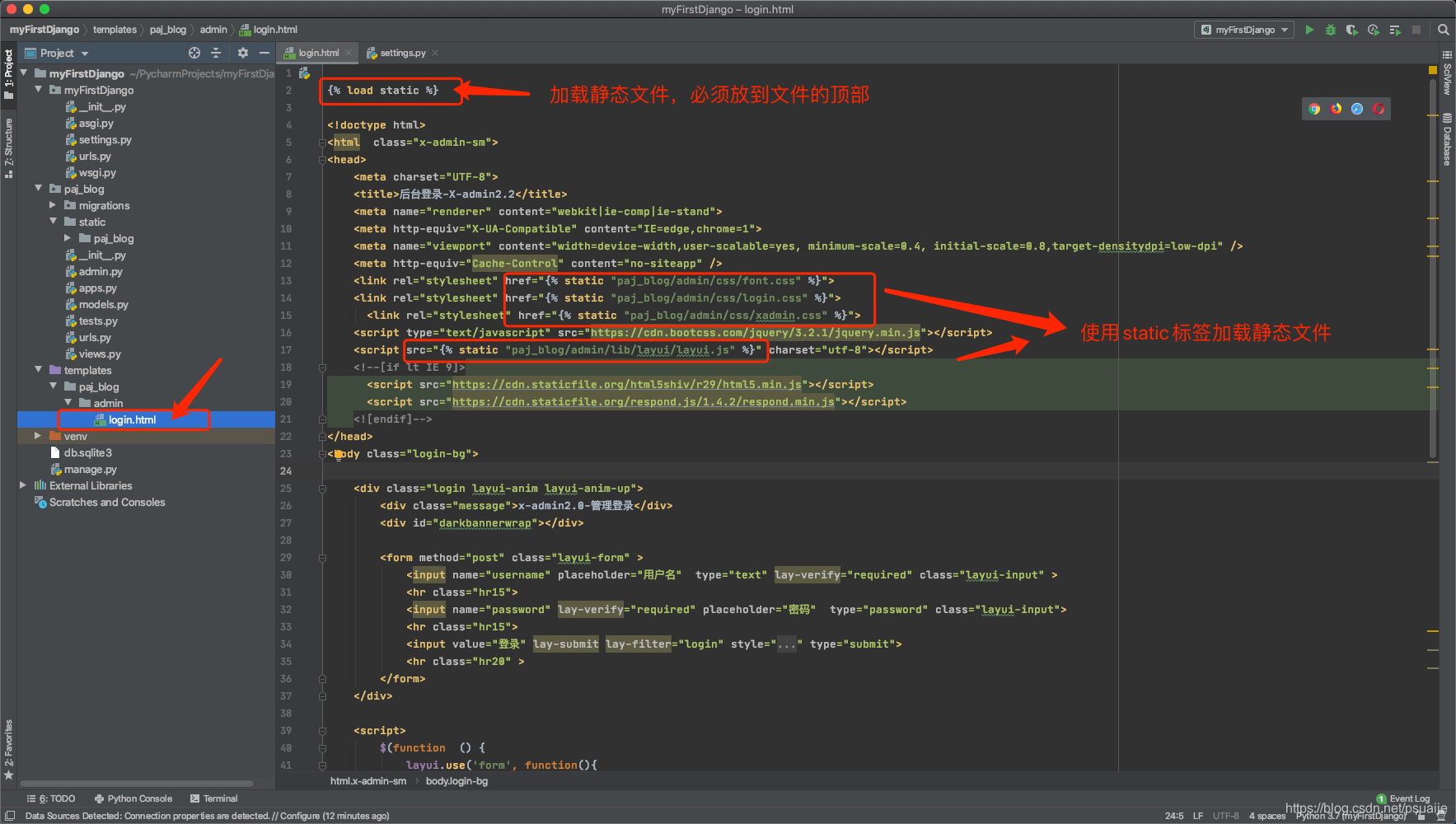Click the inspection warning indicator square
Image resolution: width=1456 pixels, height=824 pixels.
1433,70
